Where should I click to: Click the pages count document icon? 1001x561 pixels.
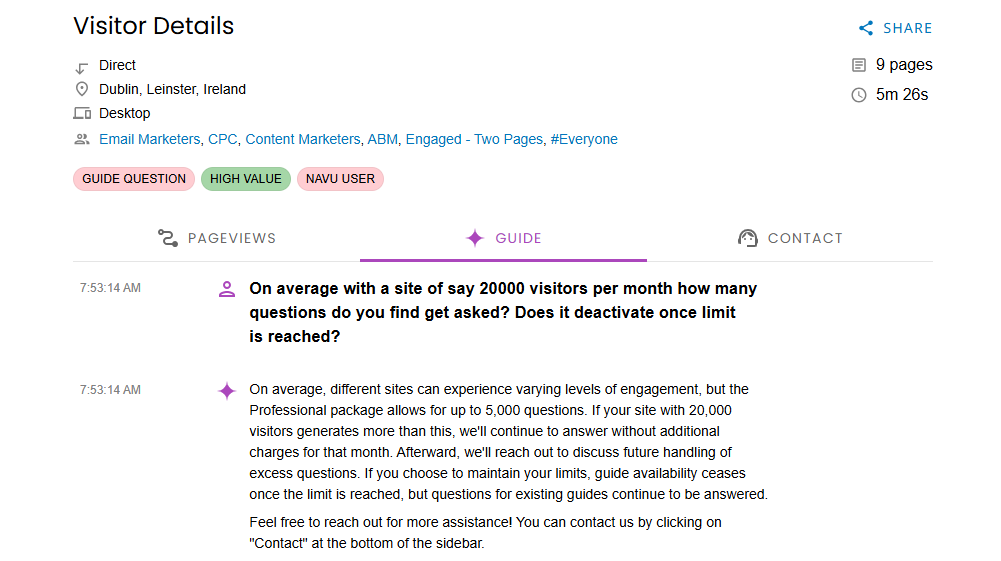(858, 65)
